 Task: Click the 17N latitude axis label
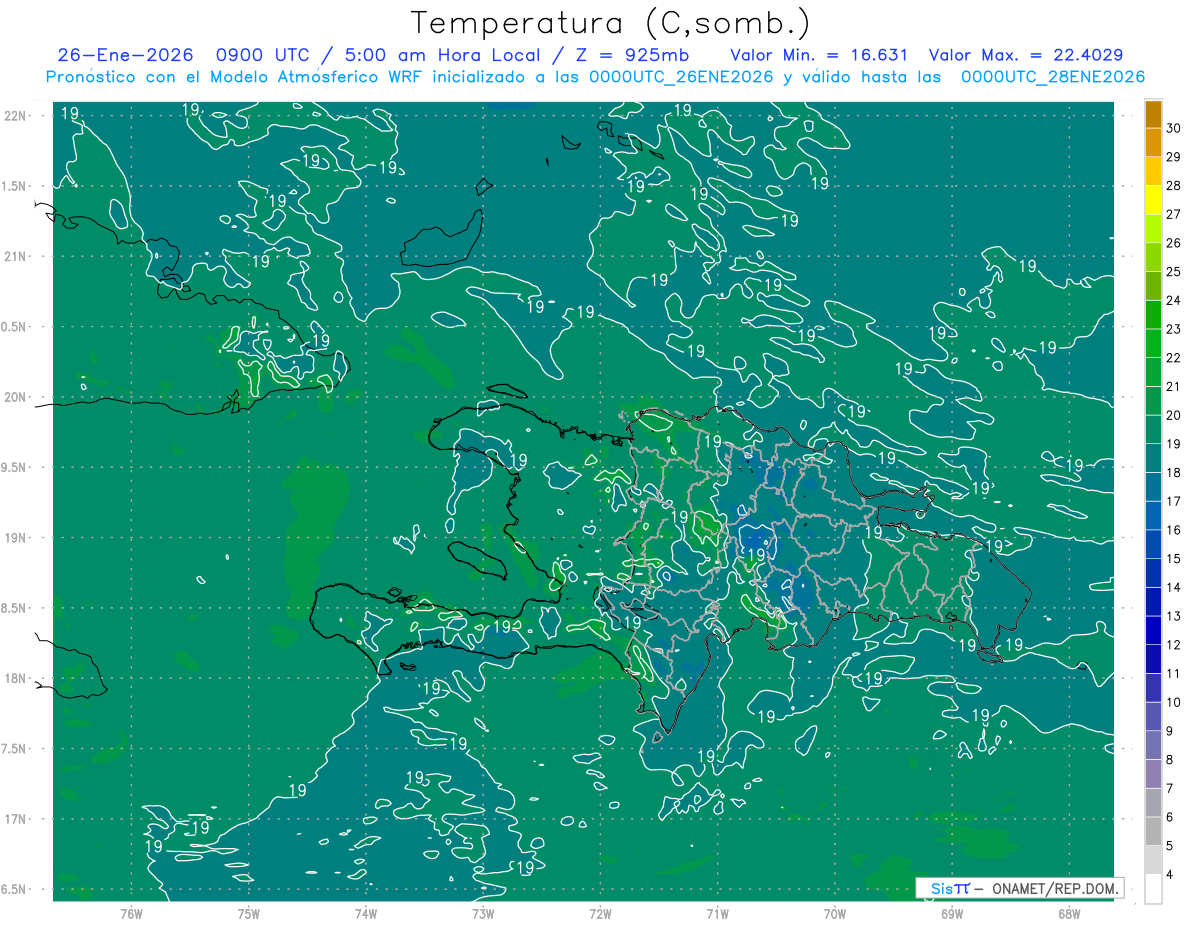pos(16,819)
